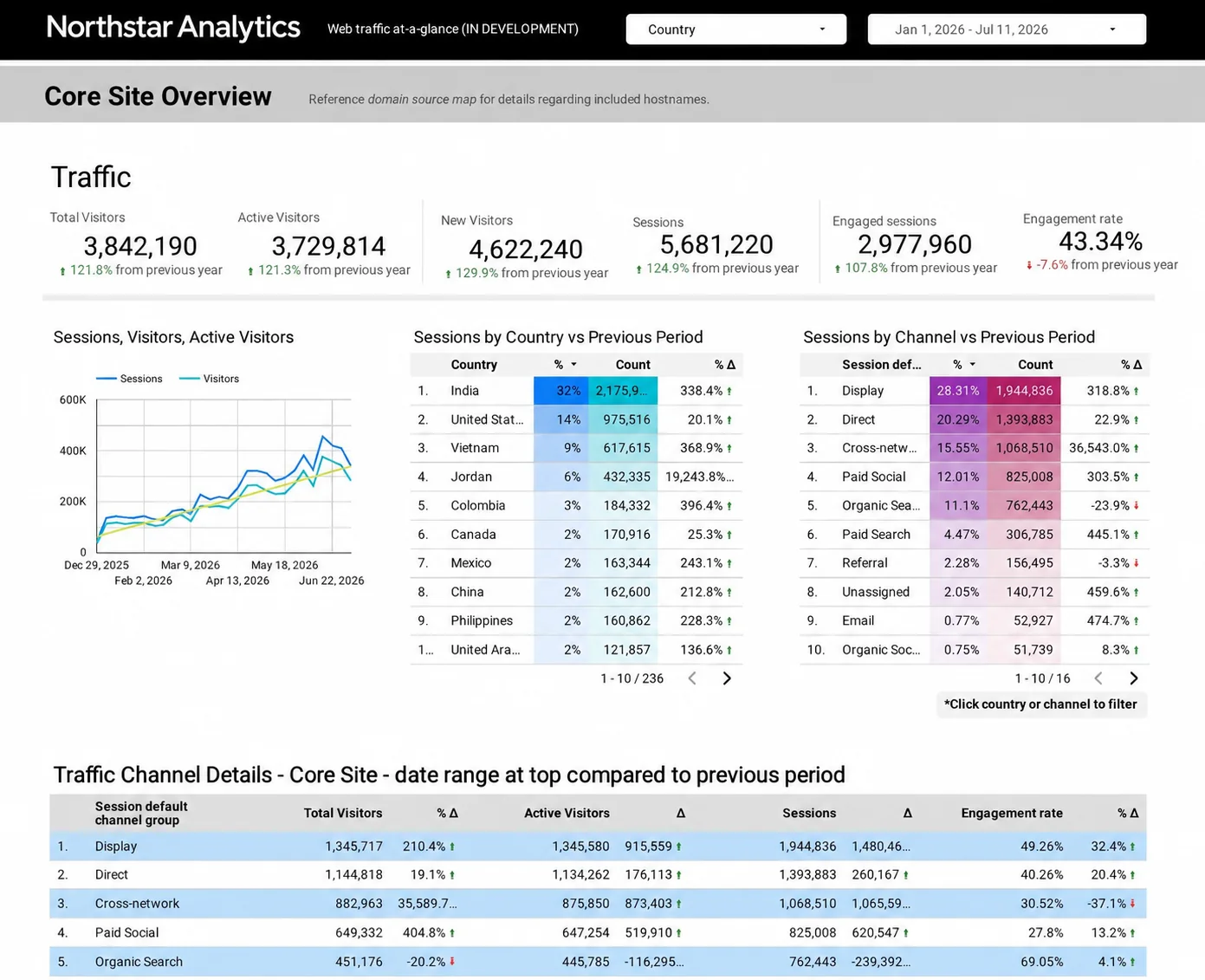
Task: Filter by Paid Search channel
Action: [x=876, y=535]
